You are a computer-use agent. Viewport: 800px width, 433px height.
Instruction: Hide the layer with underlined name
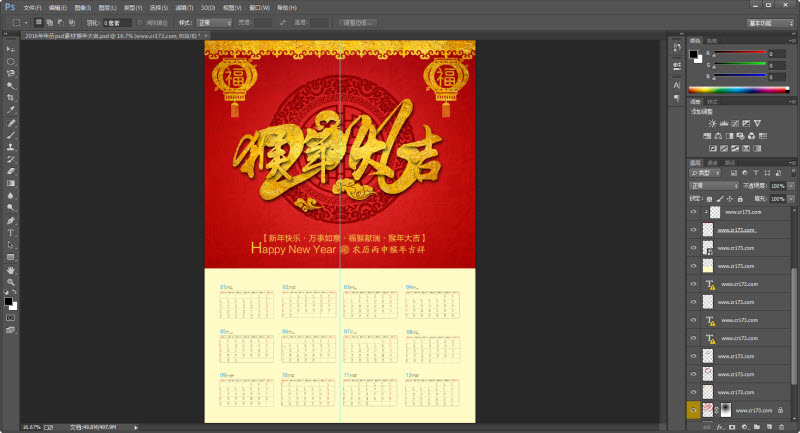[x=693, y=230]
